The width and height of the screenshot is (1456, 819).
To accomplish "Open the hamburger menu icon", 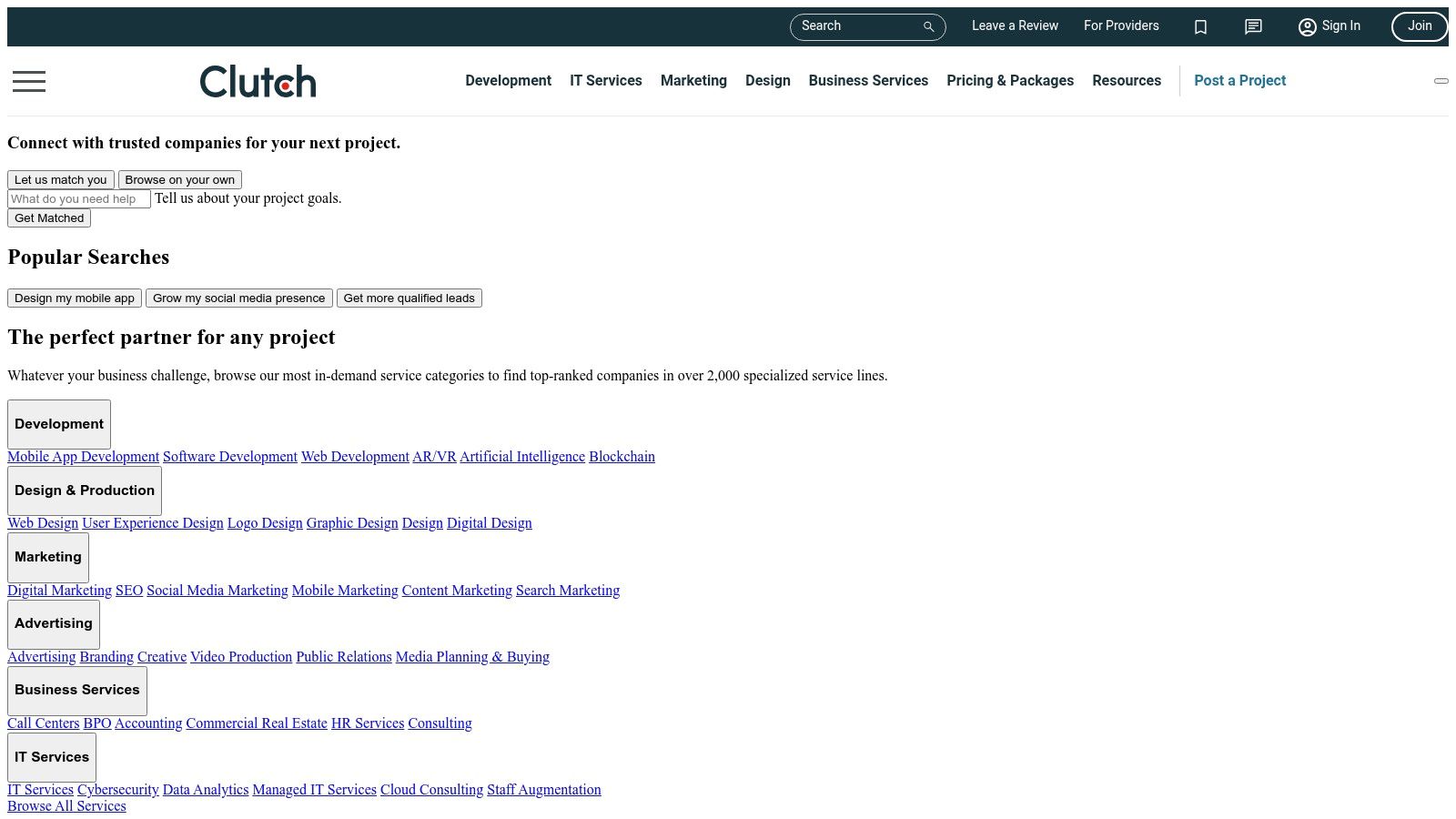I will [x=29, y=81].
